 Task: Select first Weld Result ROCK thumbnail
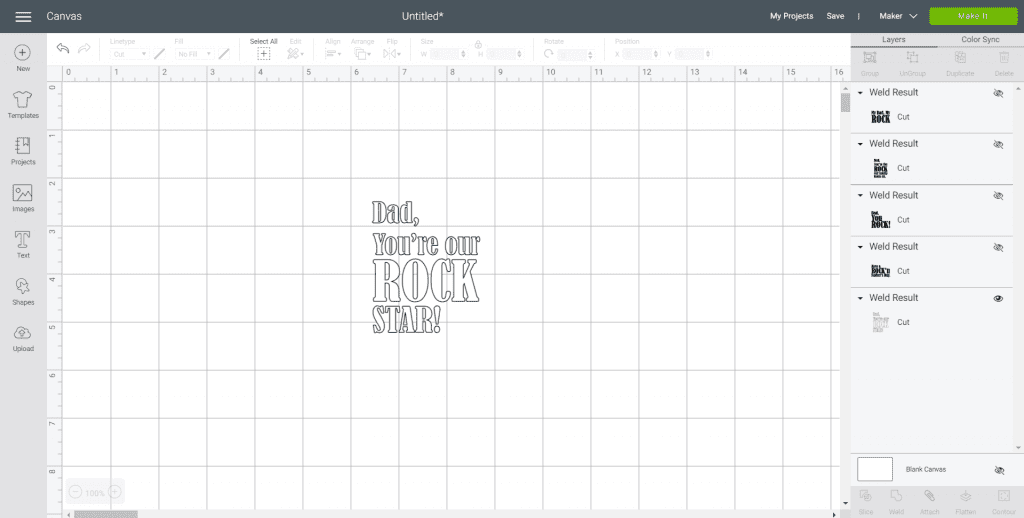coord(880,117)
